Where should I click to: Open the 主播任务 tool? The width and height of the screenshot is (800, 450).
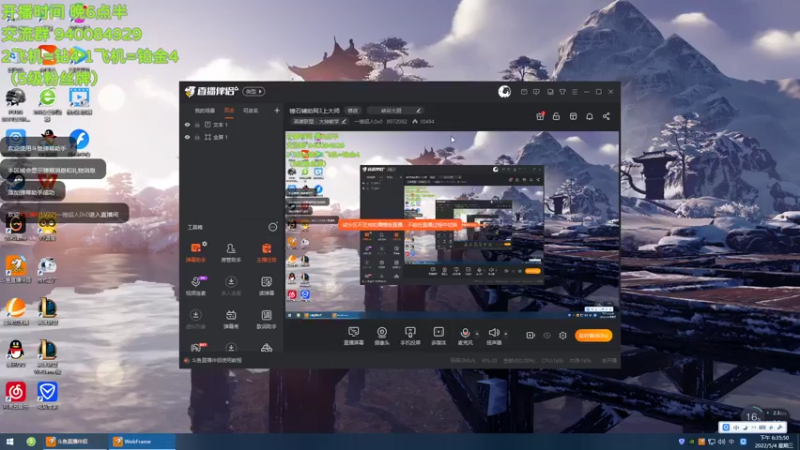[266, 252]
